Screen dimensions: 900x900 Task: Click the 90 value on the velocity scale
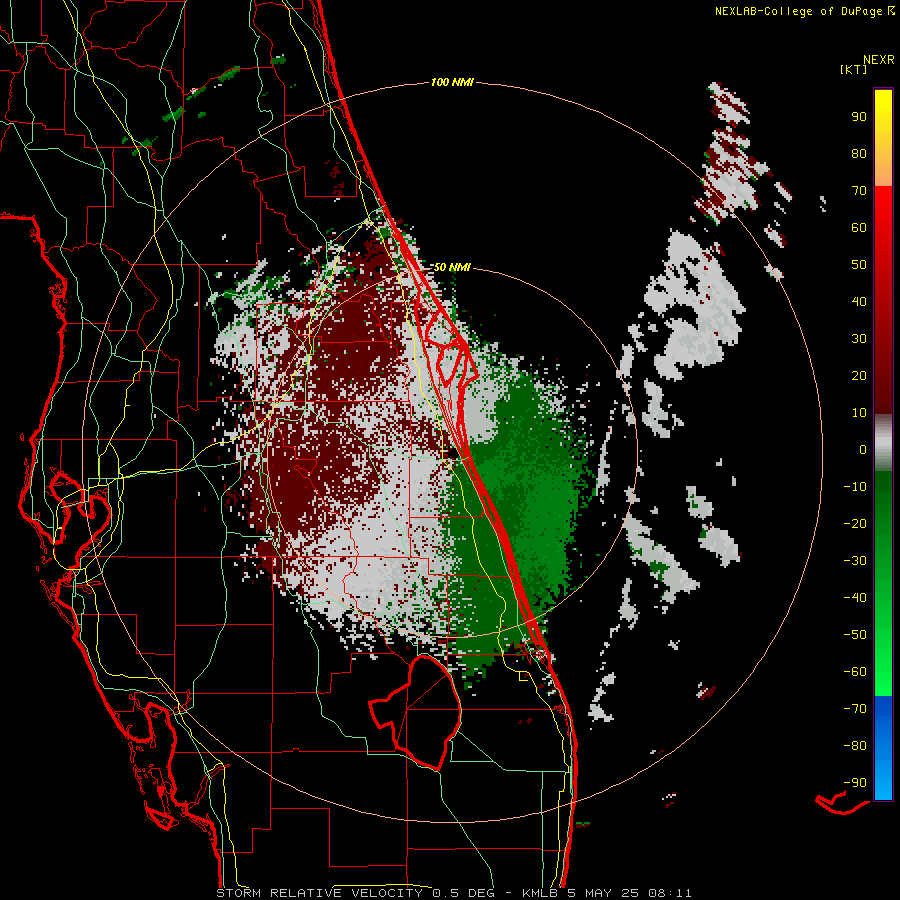pos(859,117)
